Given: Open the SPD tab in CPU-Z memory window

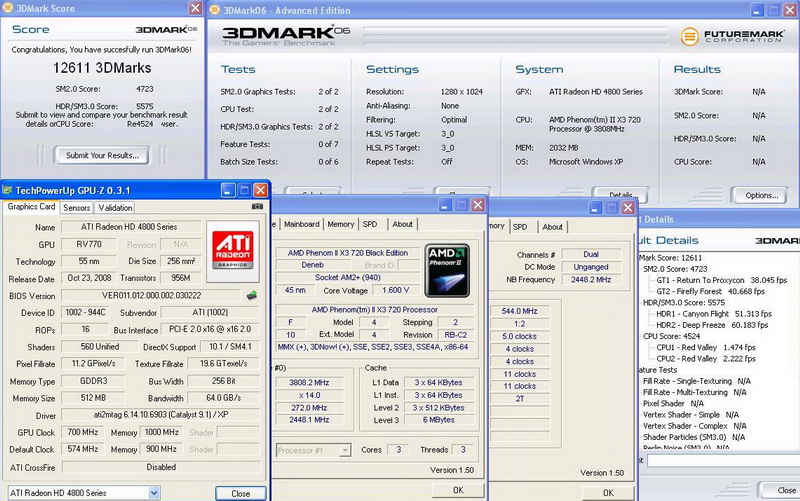Looking at the screenshot, I should coord(520,227).
